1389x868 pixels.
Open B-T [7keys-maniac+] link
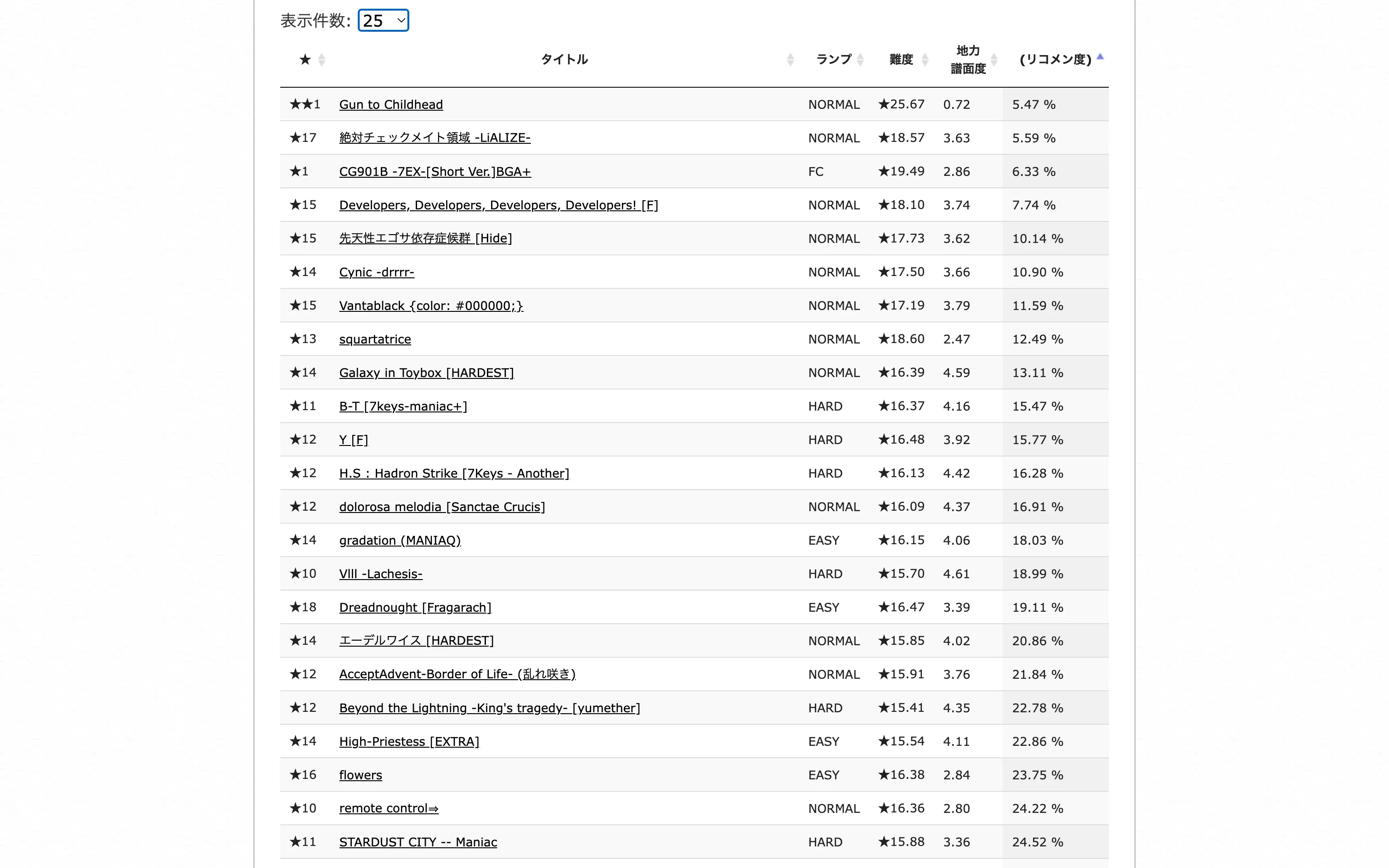point(403,406)
